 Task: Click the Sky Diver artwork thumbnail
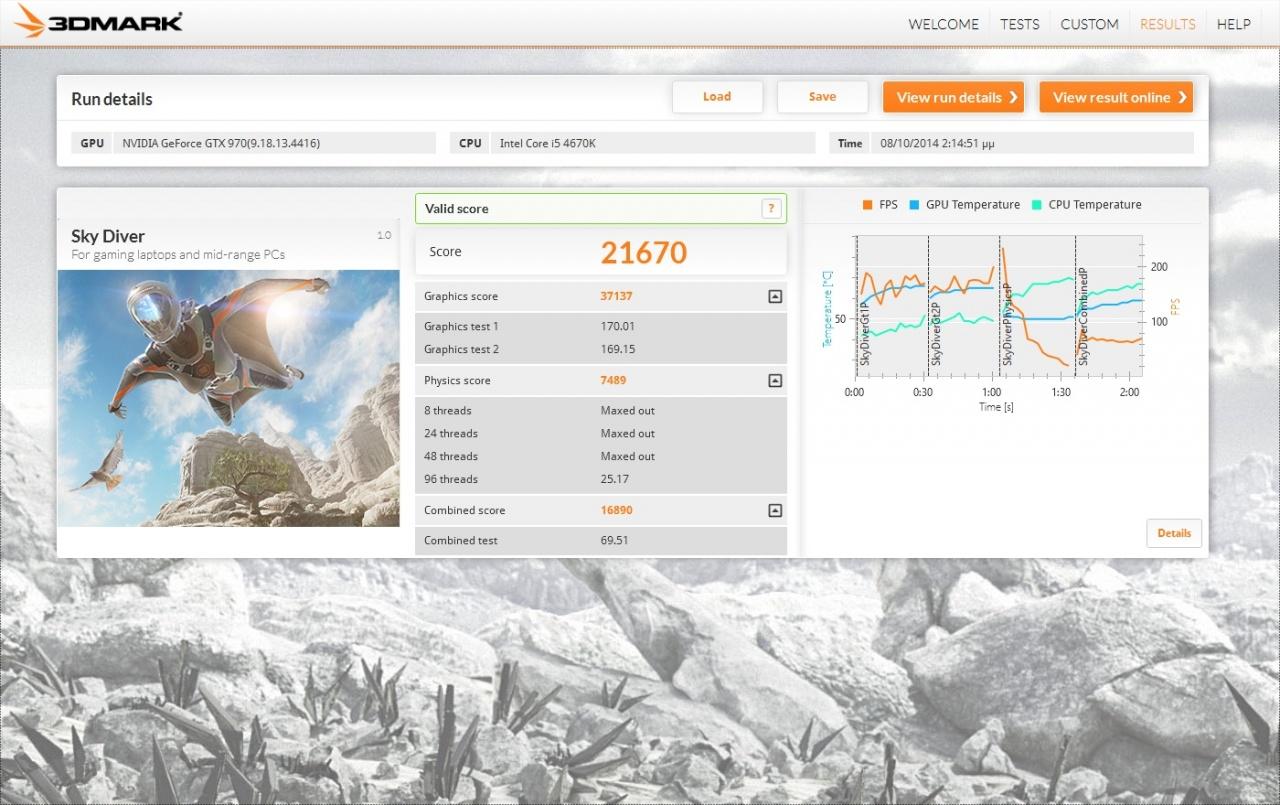pos(229,398)
